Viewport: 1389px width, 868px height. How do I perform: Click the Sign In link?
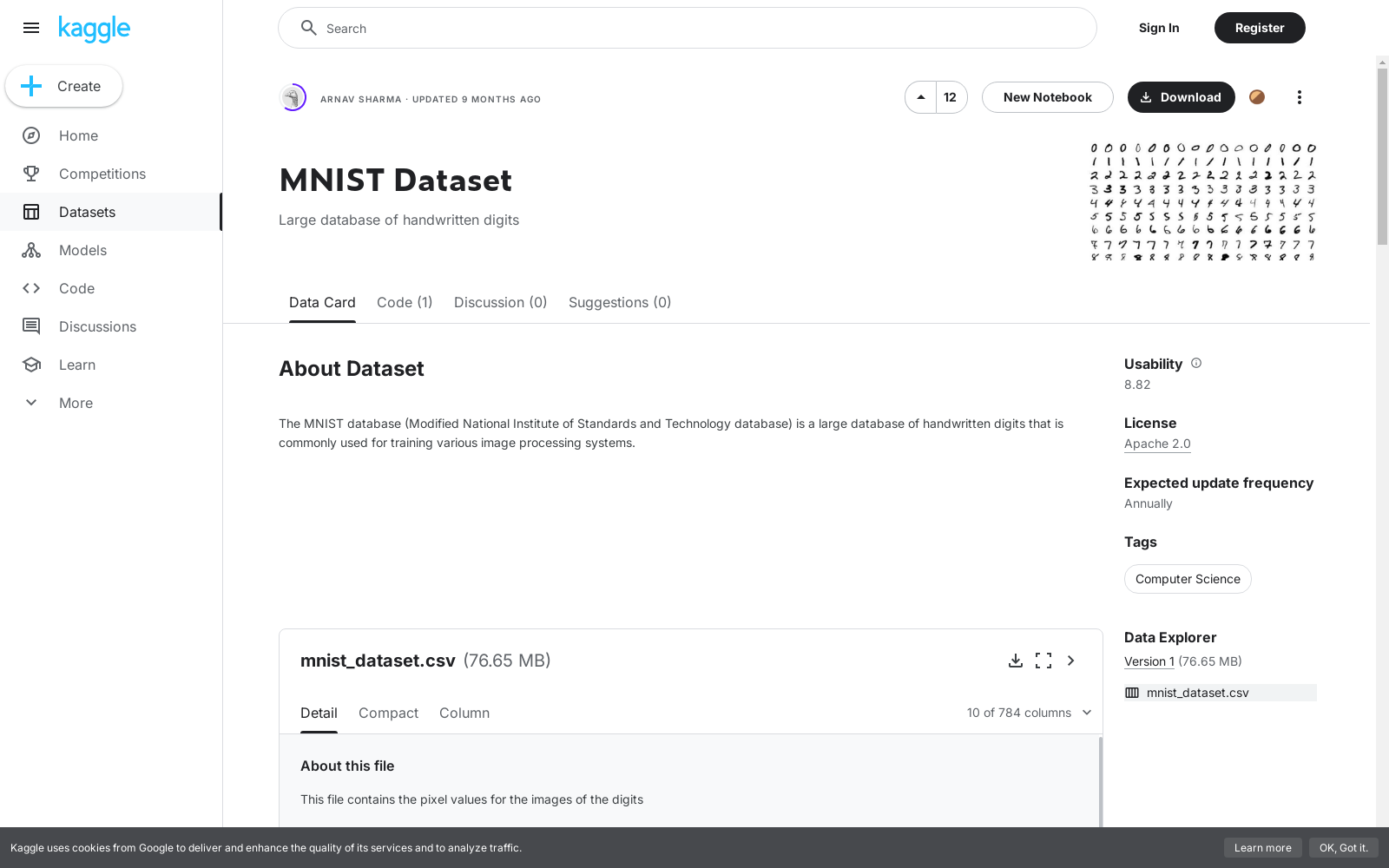click(1159, 28)
